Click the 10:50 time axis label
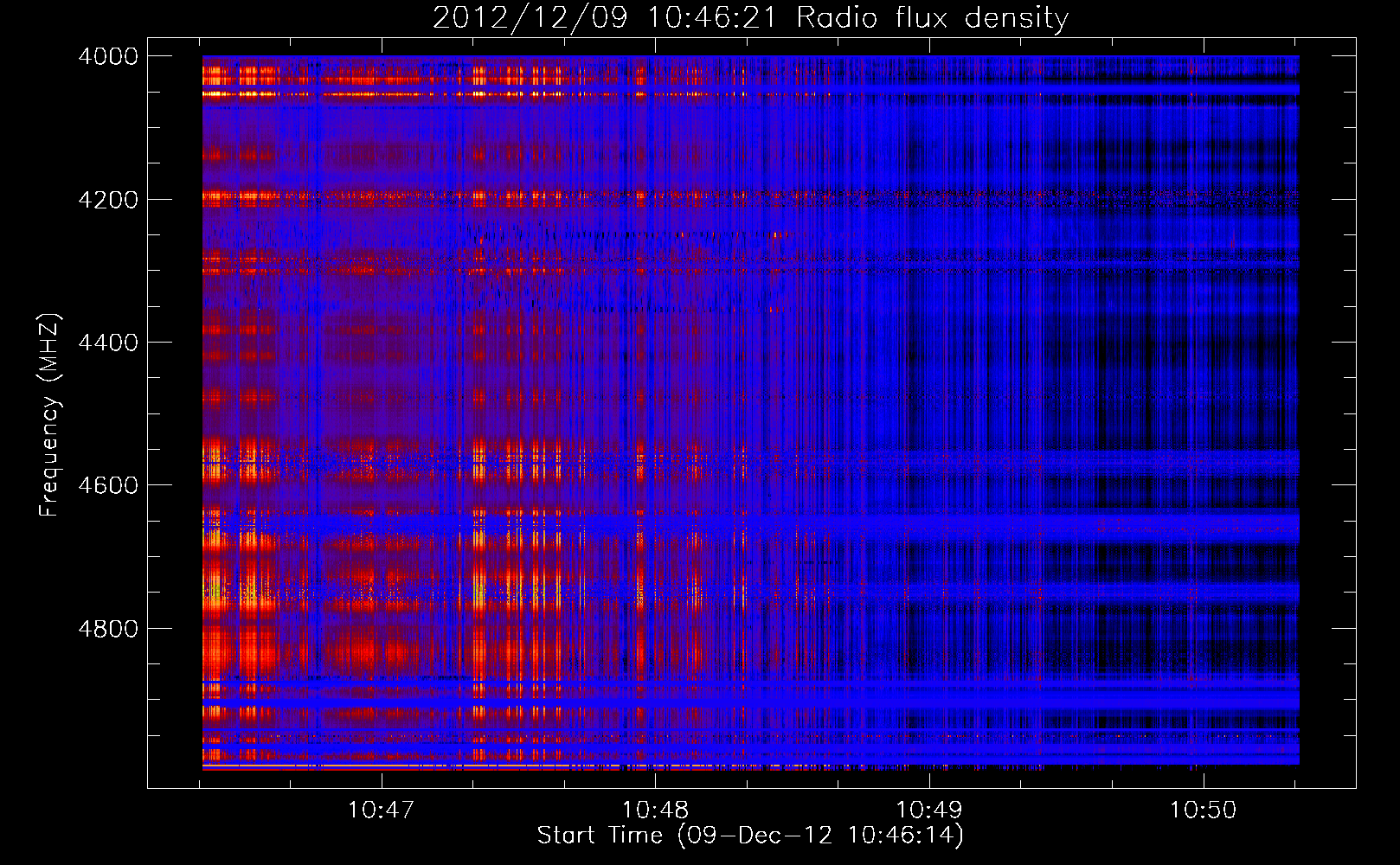 (x=1203, y=811)
